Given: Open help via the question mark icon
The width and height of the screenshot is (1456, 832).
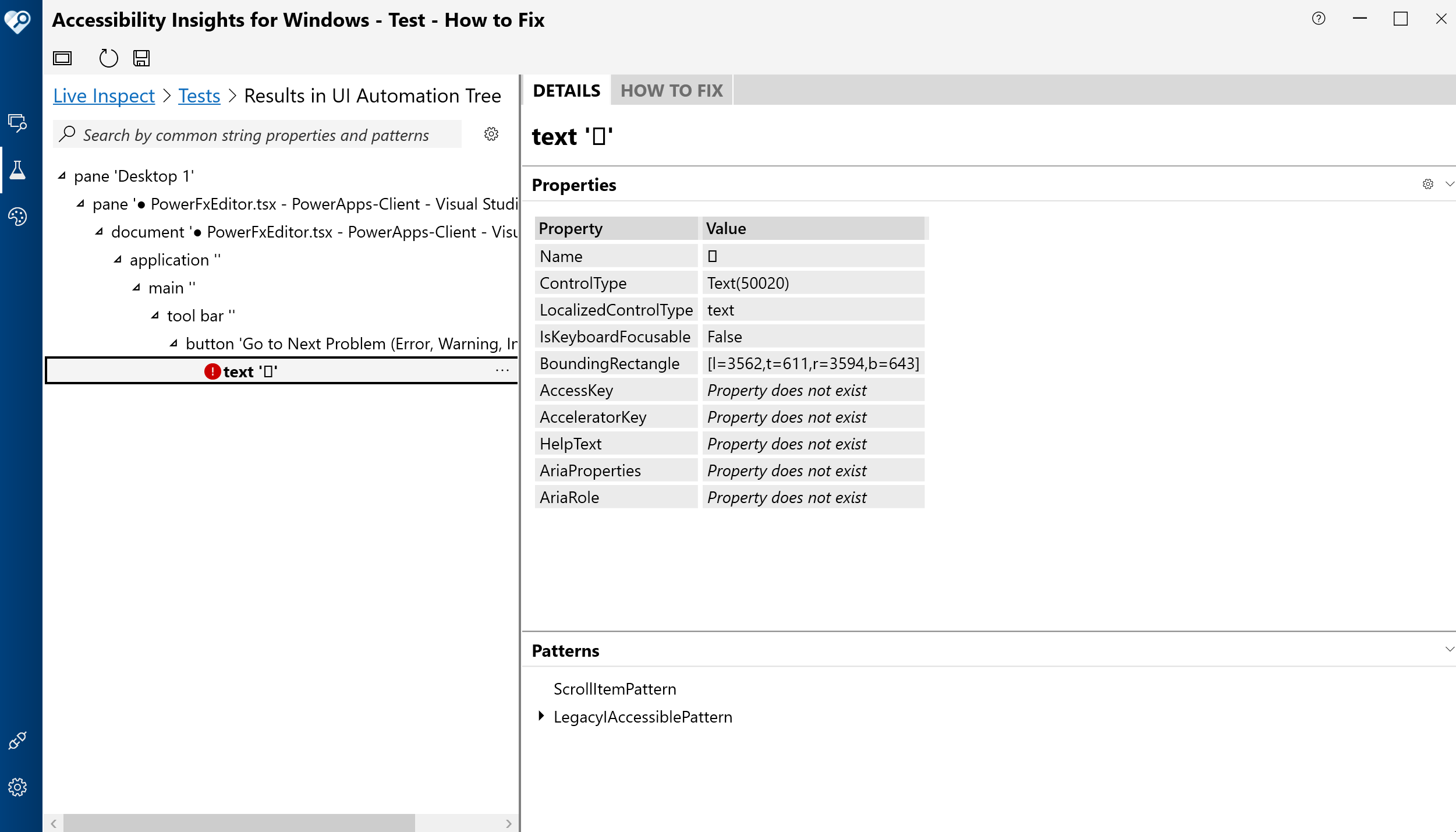Looking at the screenshot, I should pos(1317,19).
